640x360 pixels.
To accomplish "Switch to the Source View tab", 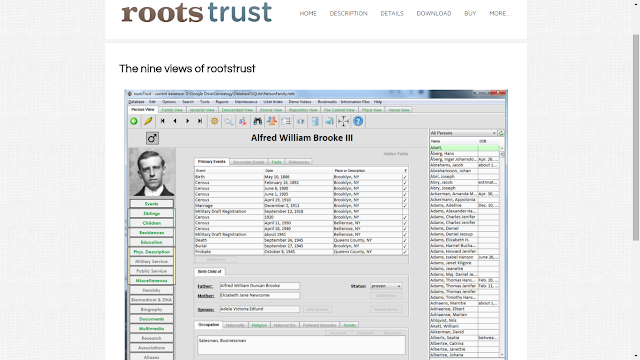I will point(271,110).
